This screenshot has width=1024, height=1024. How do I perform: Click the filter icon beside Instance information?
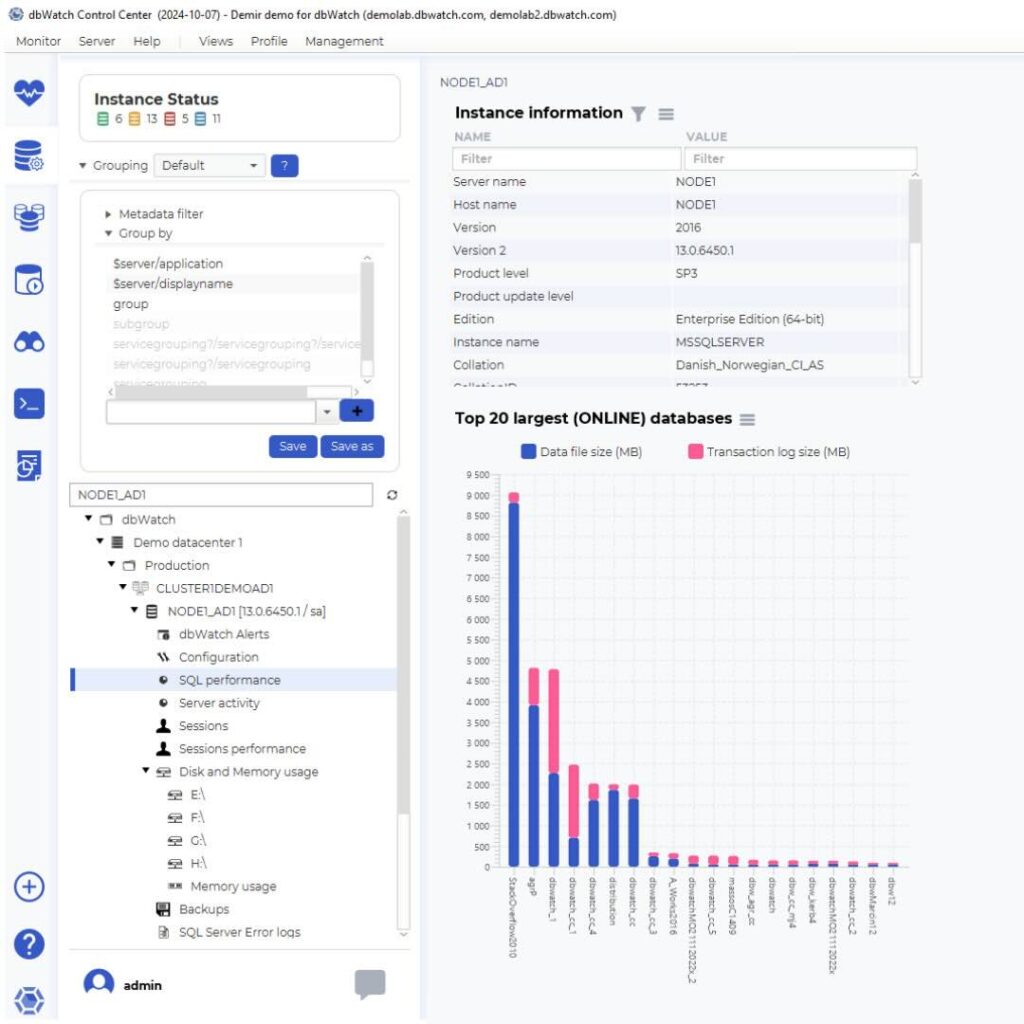point(640,113)
